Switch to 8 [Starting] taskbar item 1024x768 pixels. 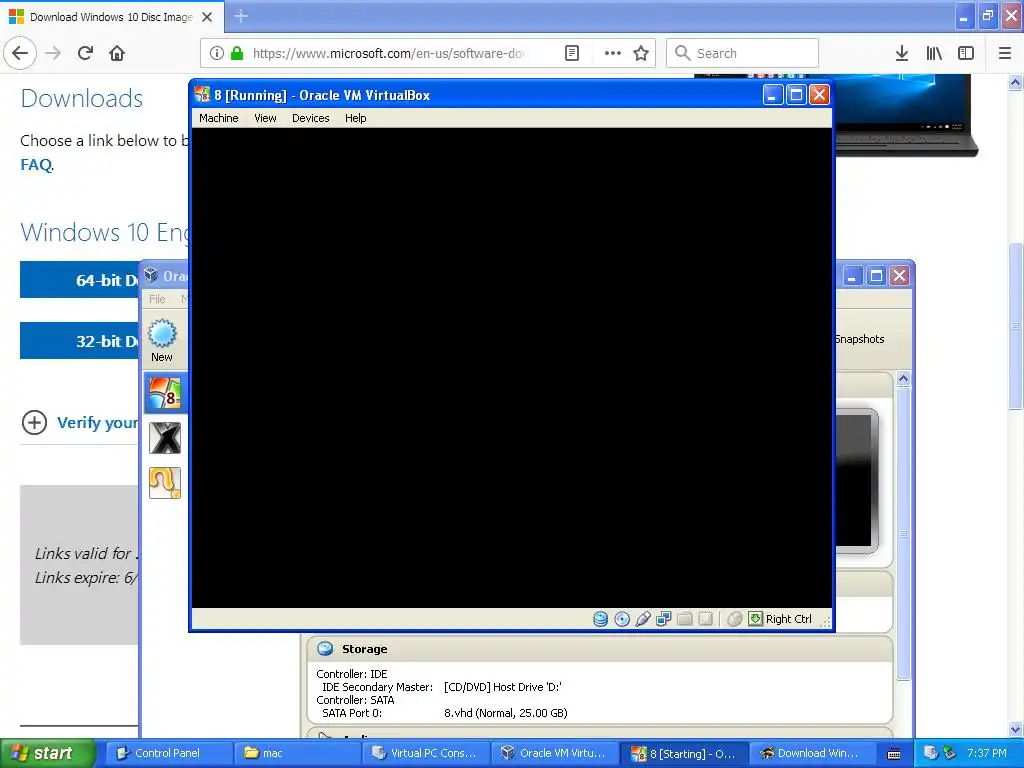coord(683,754)
